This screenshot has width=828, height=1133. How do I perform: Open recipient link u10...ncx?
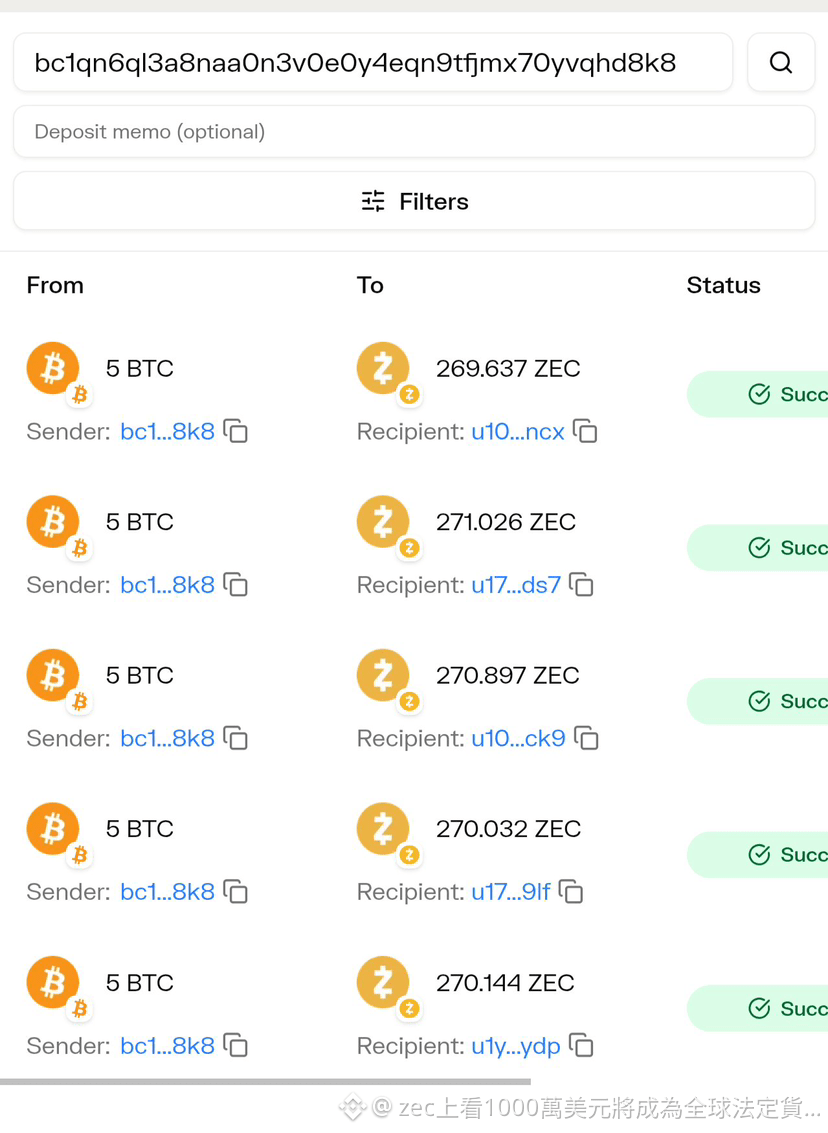(517, 431)
